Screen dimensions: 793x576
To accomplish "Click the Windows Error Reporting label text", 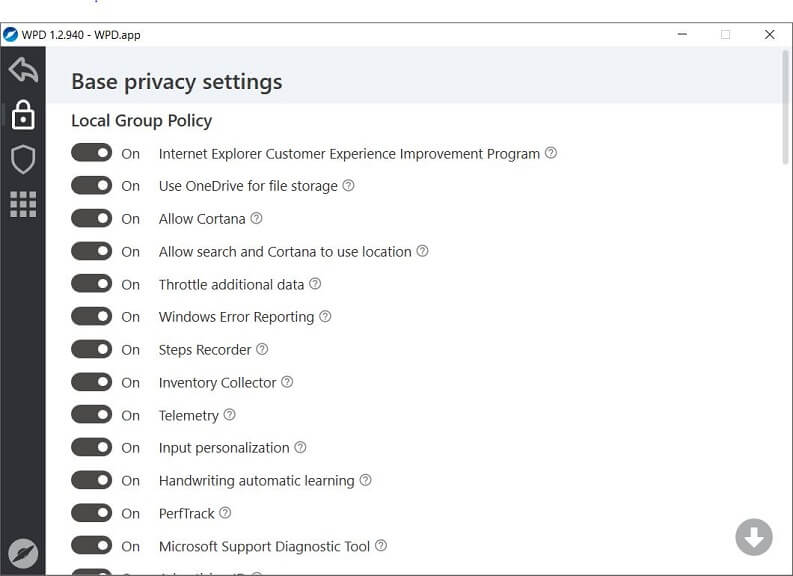I will [236, 317].
